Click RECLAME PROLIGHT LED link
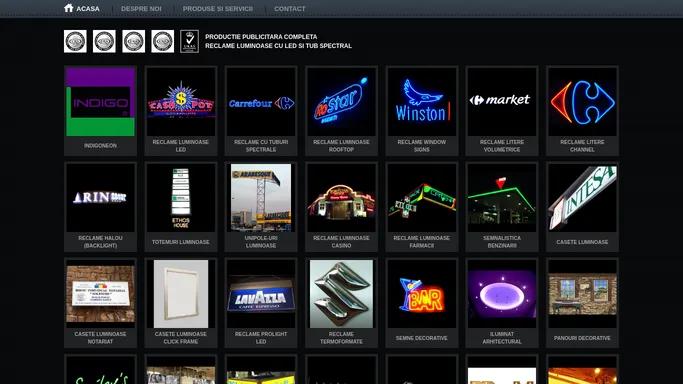This screenshot has height=384, width=683. 261,338
